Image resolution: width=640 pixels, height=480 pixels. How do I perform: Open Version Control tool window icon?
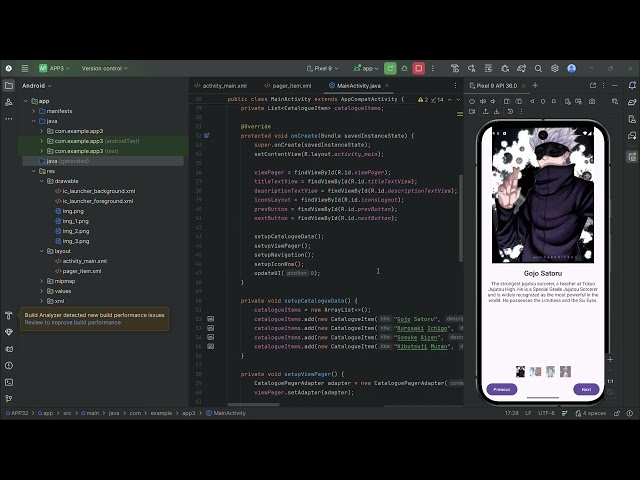(x=9, y=399)
